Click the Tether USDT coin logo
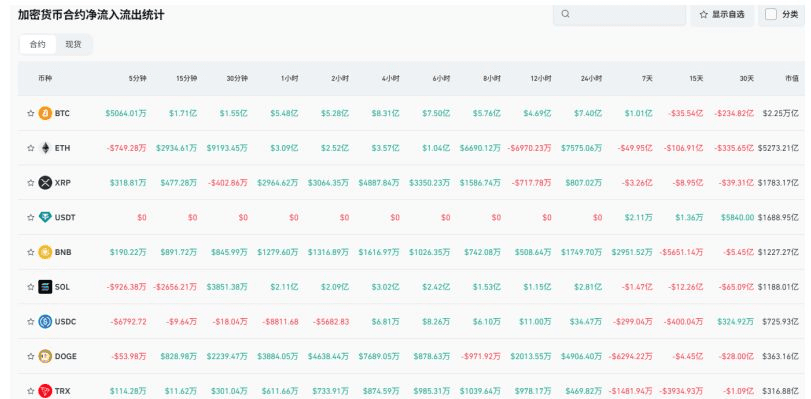This screenshot has width=811, height=399. click(46, 217)
